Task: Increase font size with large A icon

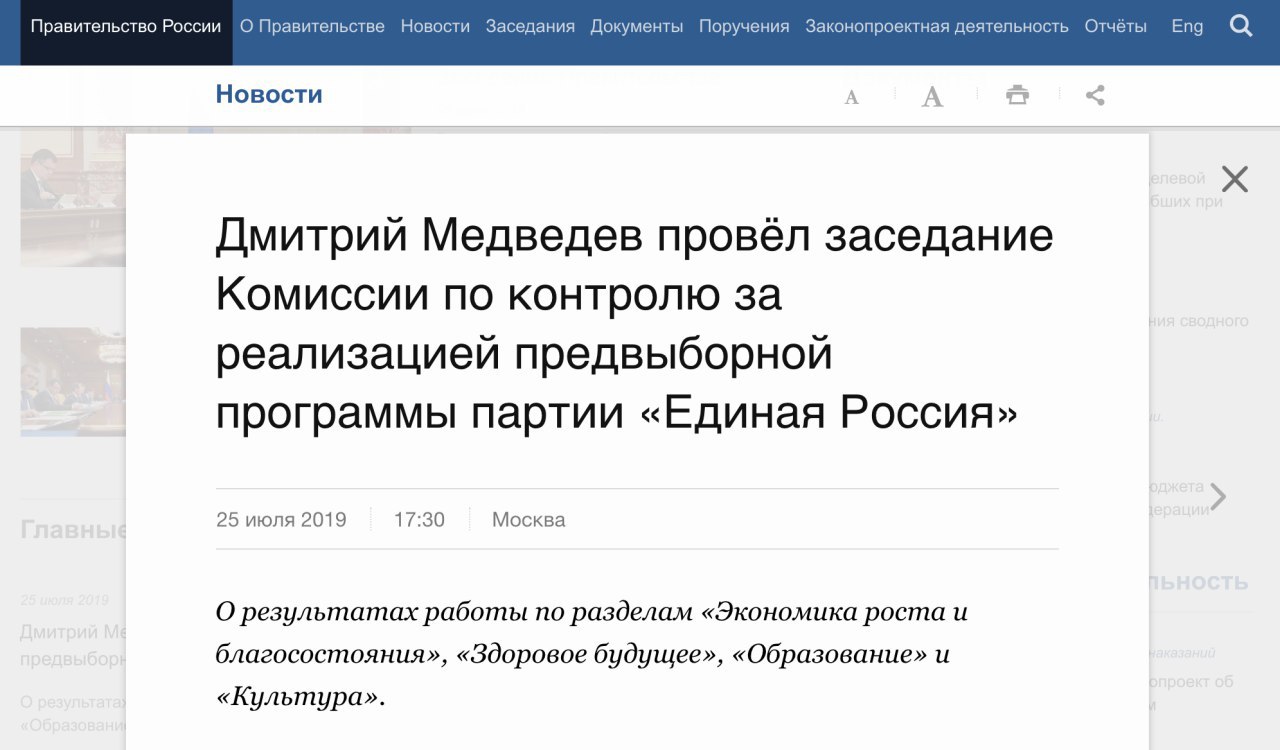Action: 932,97
